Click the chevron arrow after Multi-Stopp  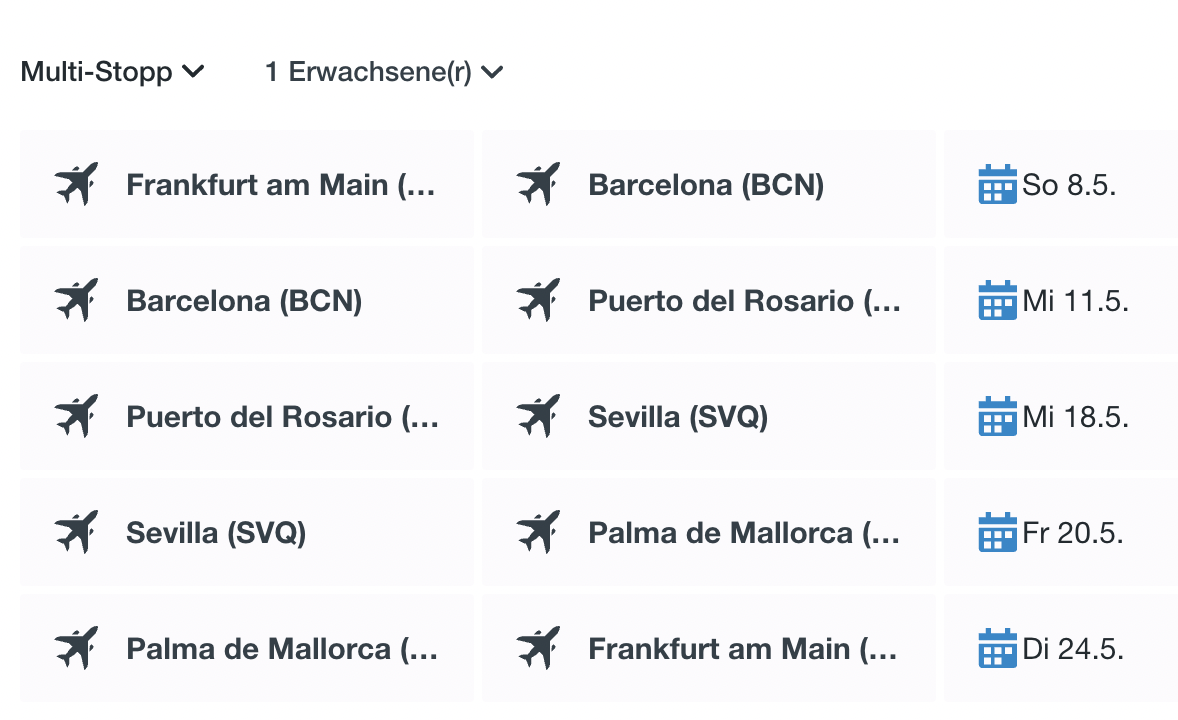click(193, 71)
